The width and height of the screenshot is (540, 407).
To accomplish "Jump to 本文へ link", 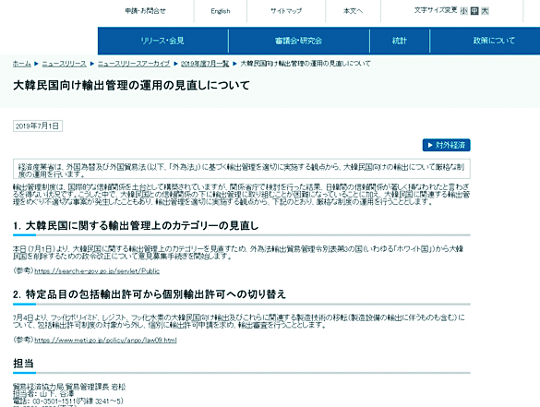I will pyautogui.click(x=353, y=11).
